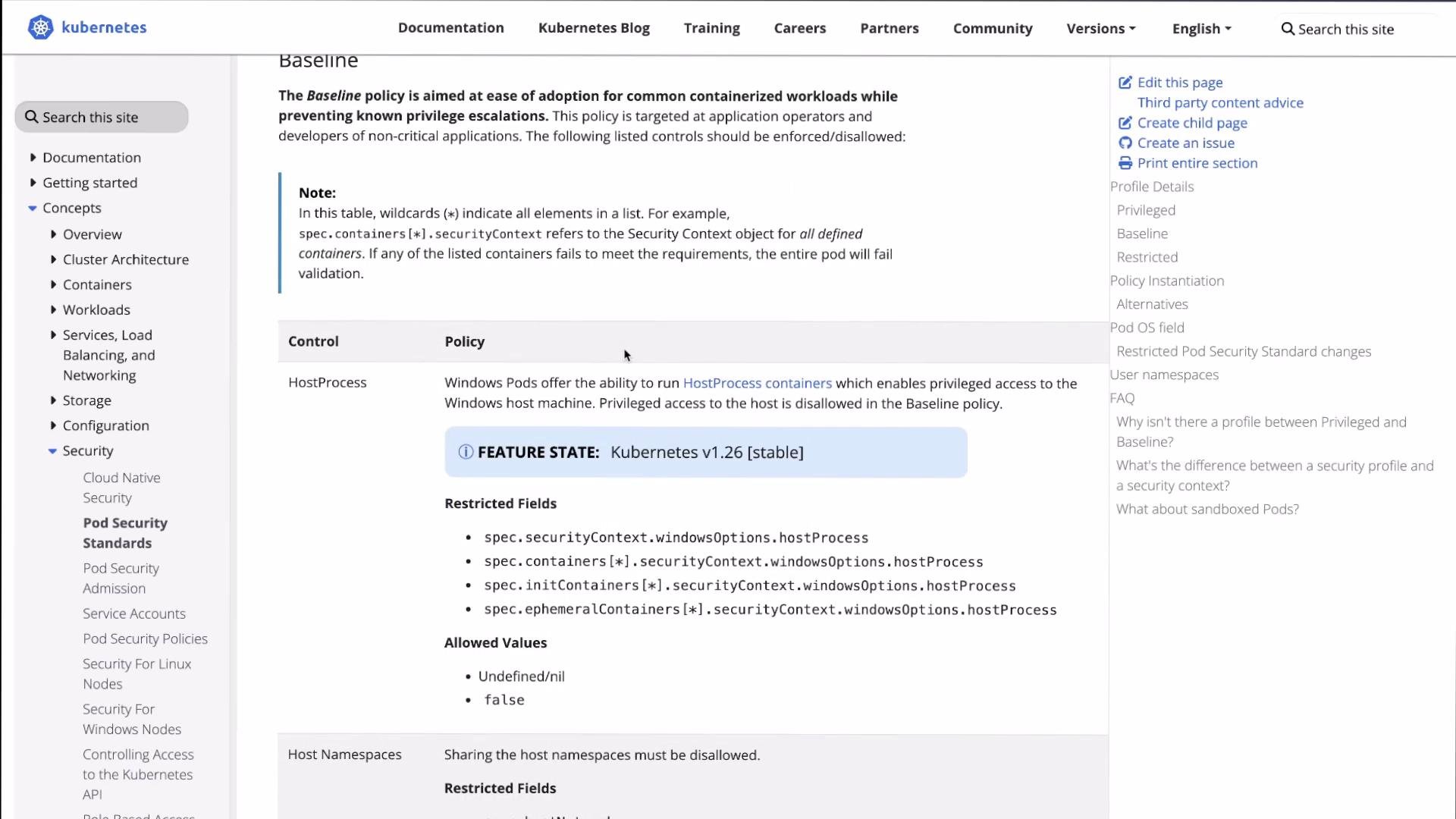
Task: Open Partners in top navigation
Action: [x=890, y=28]
